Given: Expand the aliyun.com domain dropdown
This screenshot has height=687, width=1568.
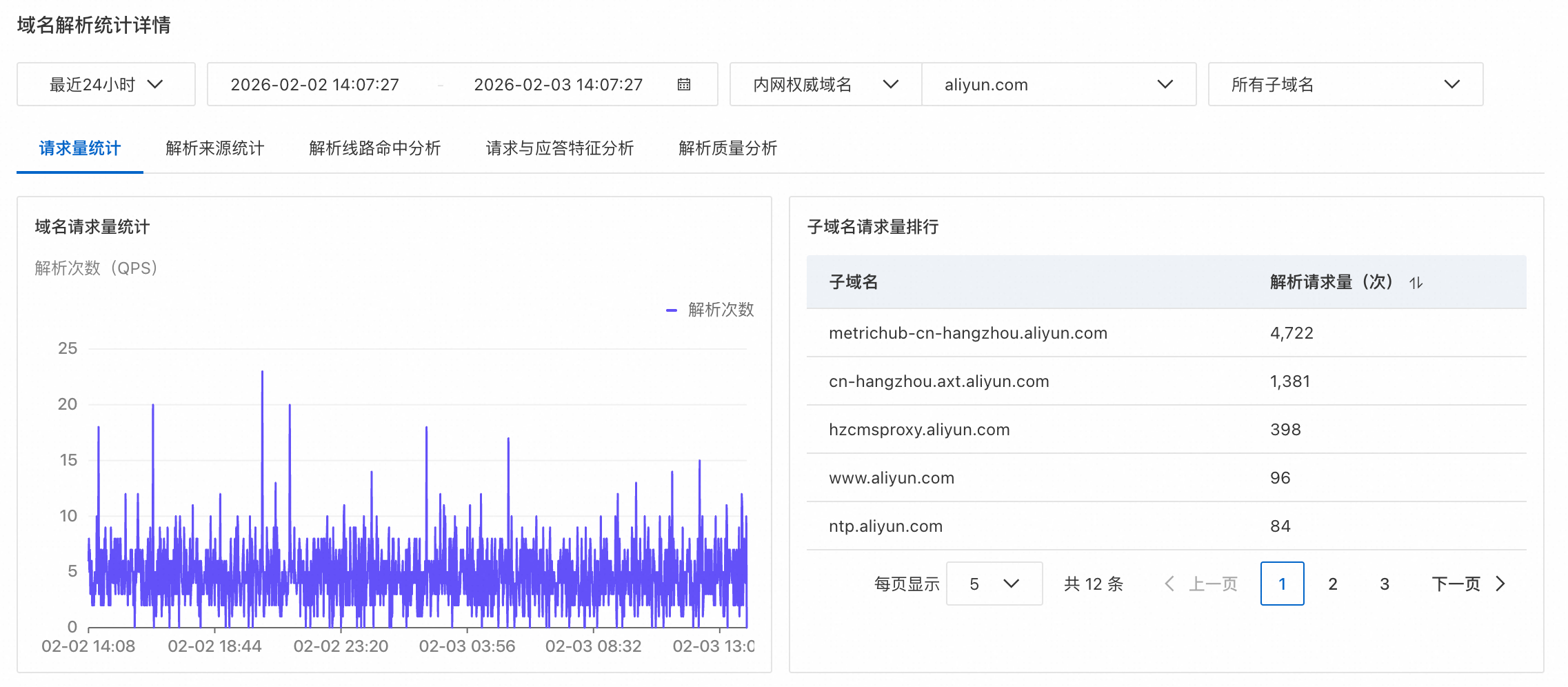Looking at the screenshot, I should tap(1058, 84).
